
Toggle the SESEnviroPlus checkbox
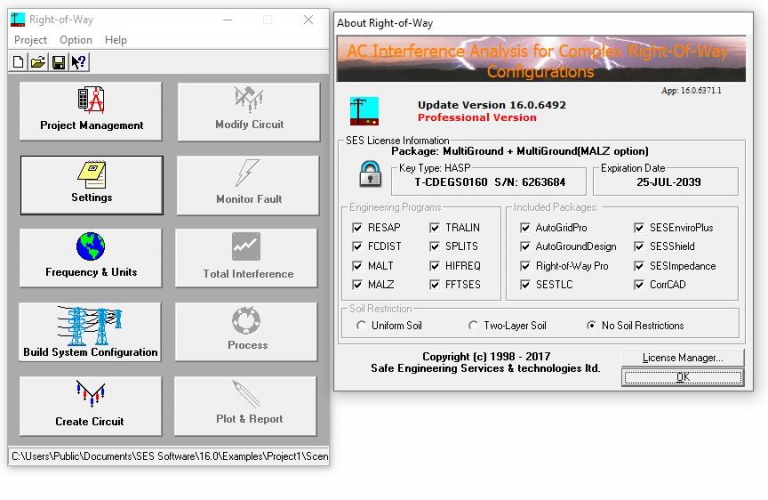pyautogui.click(x=639, y=228)
